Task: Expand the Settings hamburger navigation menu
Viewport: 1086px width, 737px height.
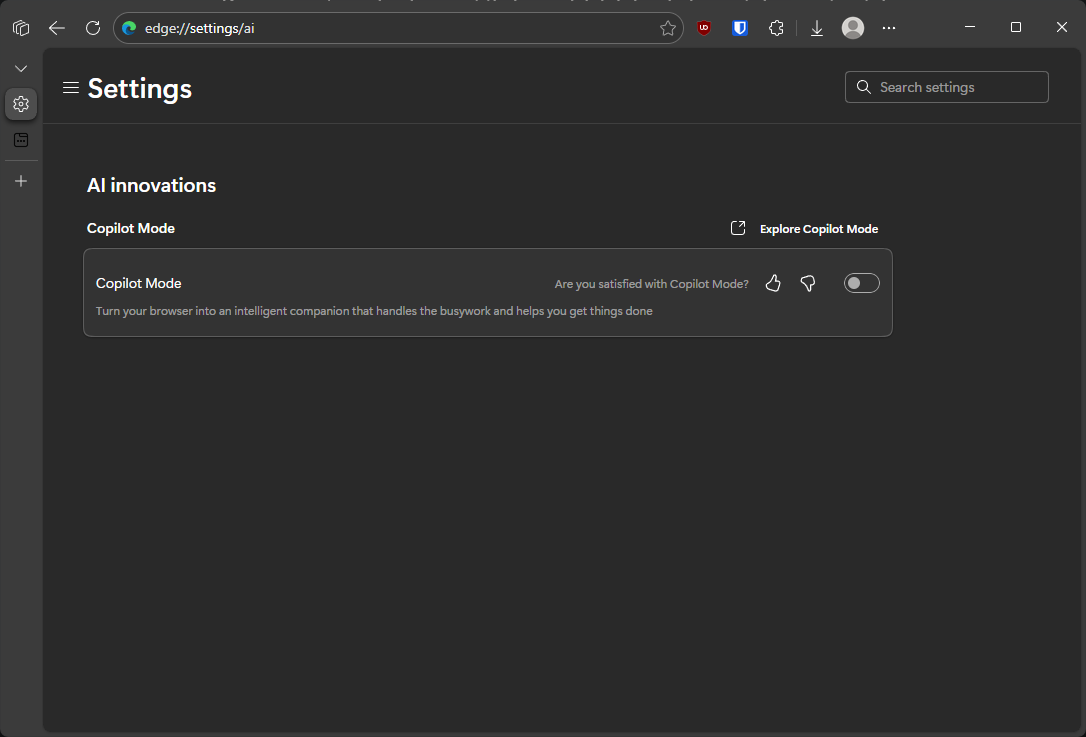Action: 71,88
